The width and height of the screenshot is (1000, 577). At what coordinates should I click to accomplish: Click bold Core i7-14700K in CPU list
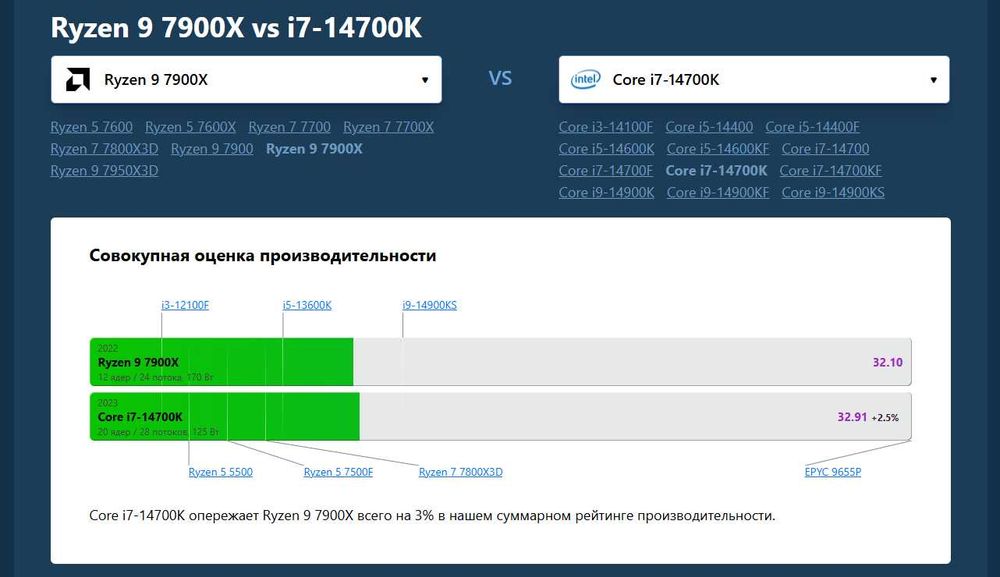point(716,170)
